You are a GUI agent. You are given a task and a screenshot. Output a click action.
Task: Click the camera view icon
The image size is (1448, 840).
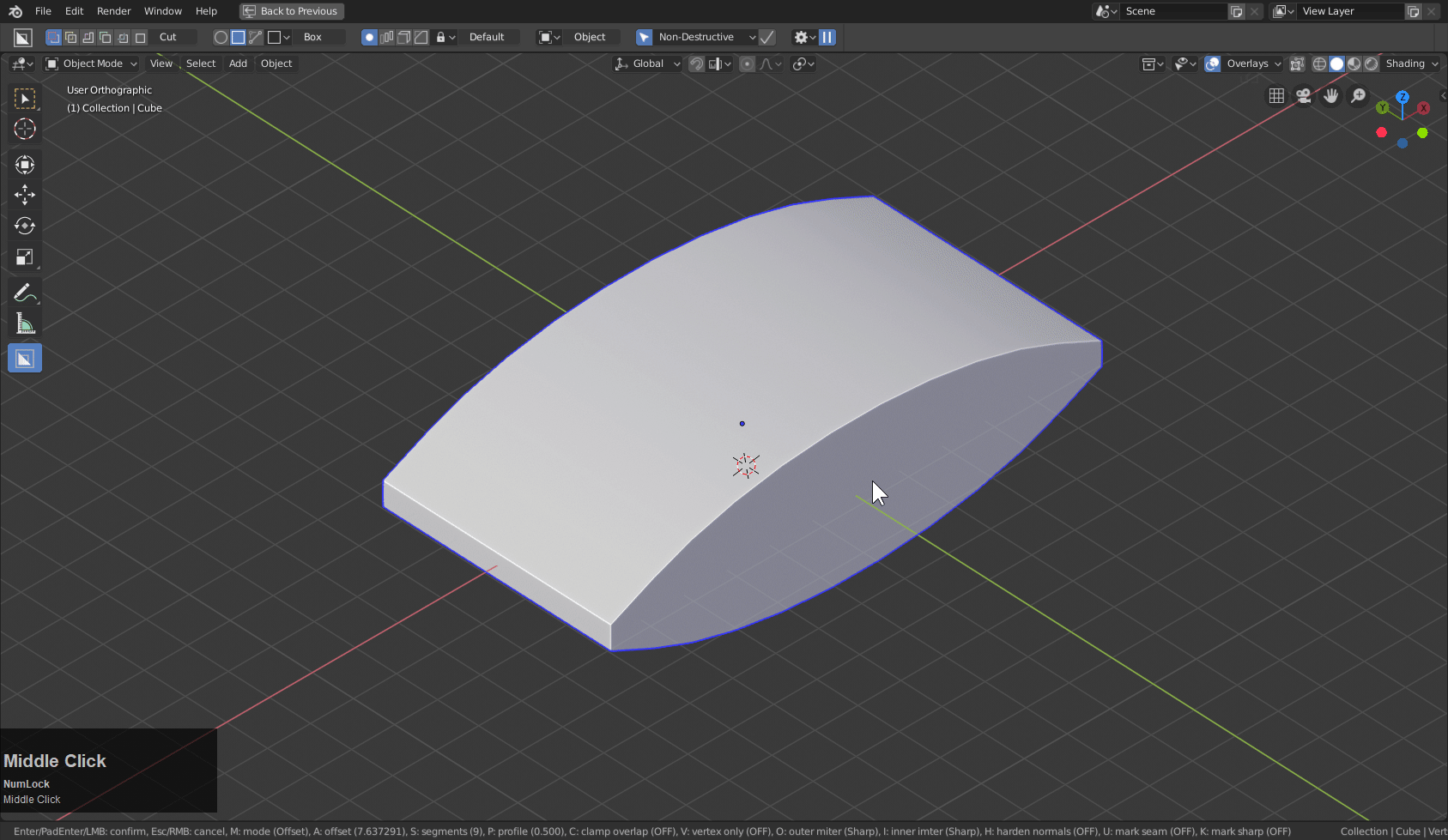point(1304,96)
